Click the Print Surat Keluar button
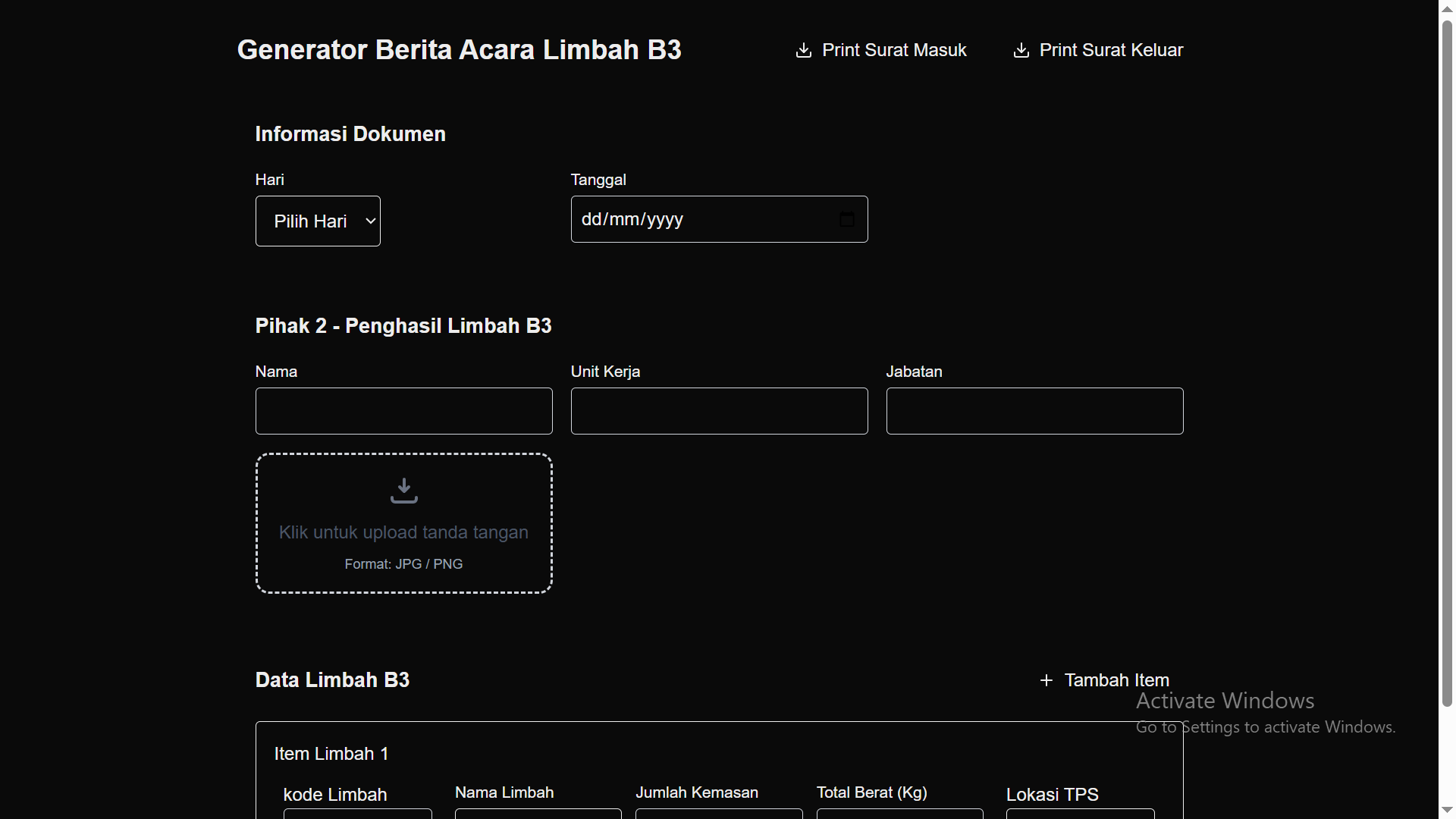1456x819 pixels. pyautogui.click(x=1112, y=50)
